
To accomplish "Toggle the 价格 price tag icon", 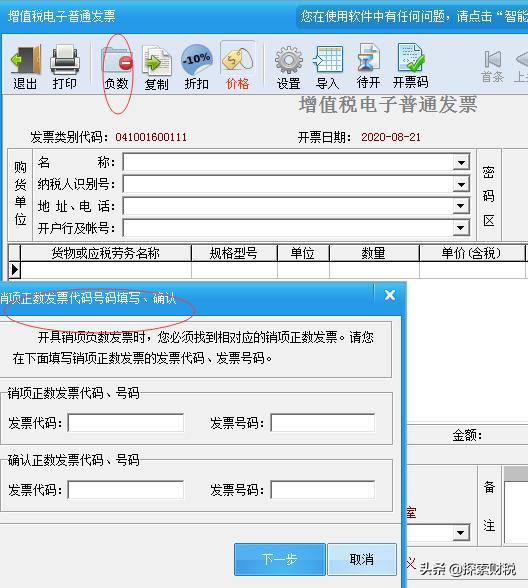I will (237, 67).
